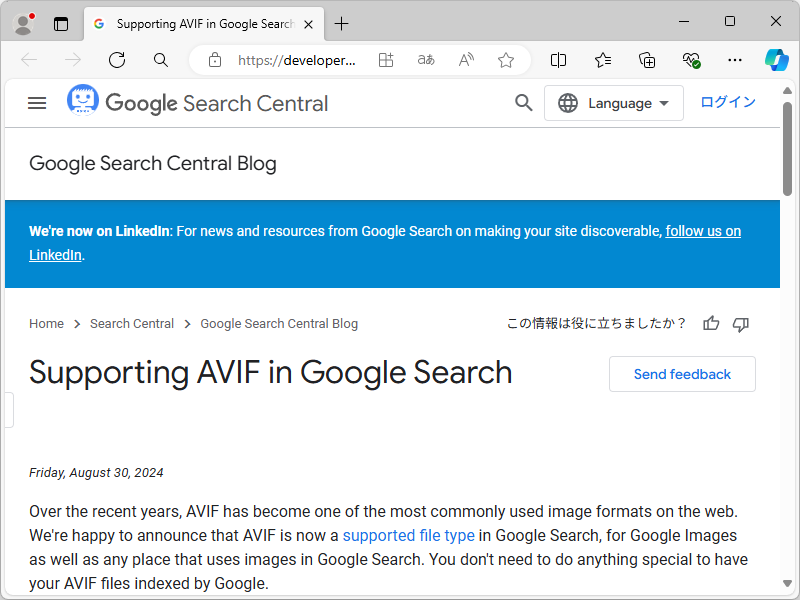This screenshot has height=600, width=800.
Task: Open the tab actions menu
Action: coord(60,23)
